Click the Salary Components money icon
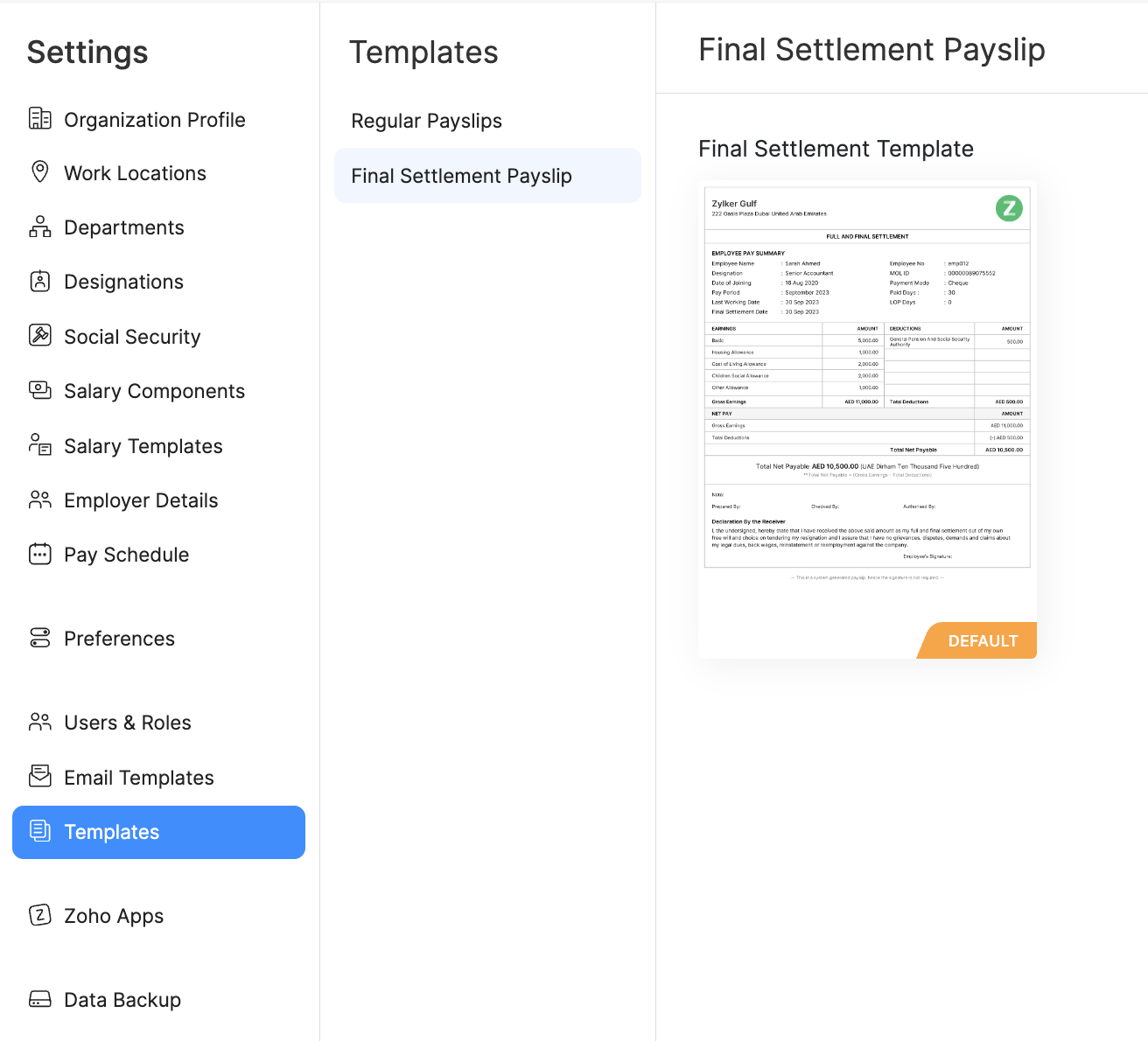1148x1041 pixels. point(40,390)
